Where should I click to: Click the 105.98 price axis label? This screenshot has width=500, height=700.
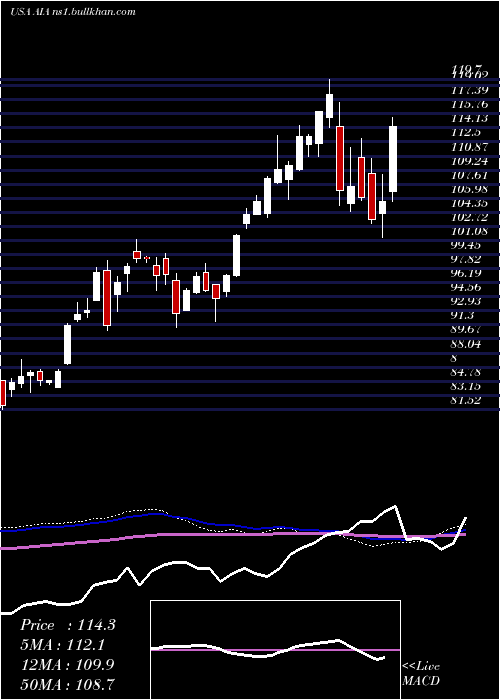pos(470,189)
